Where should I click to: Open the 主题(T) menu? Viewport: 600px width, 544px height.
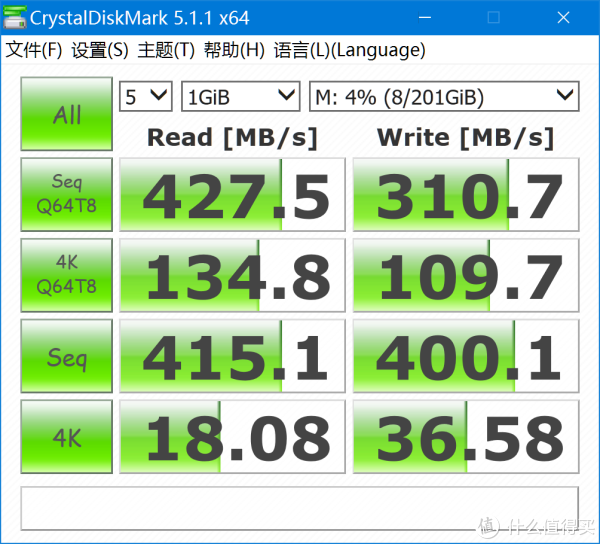[x=166, y=50]
